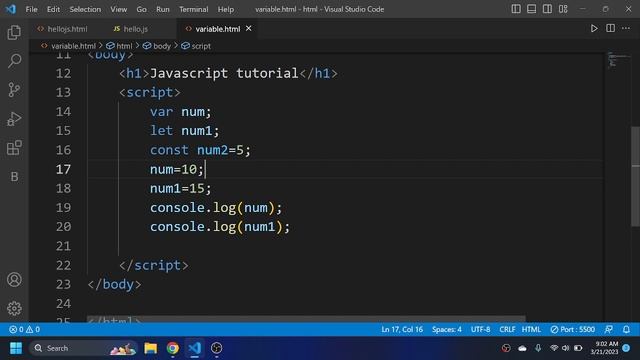The width and height of the screenshot is (640, 360).
Task: Open Run and Debug view
Action: point(14,119)
